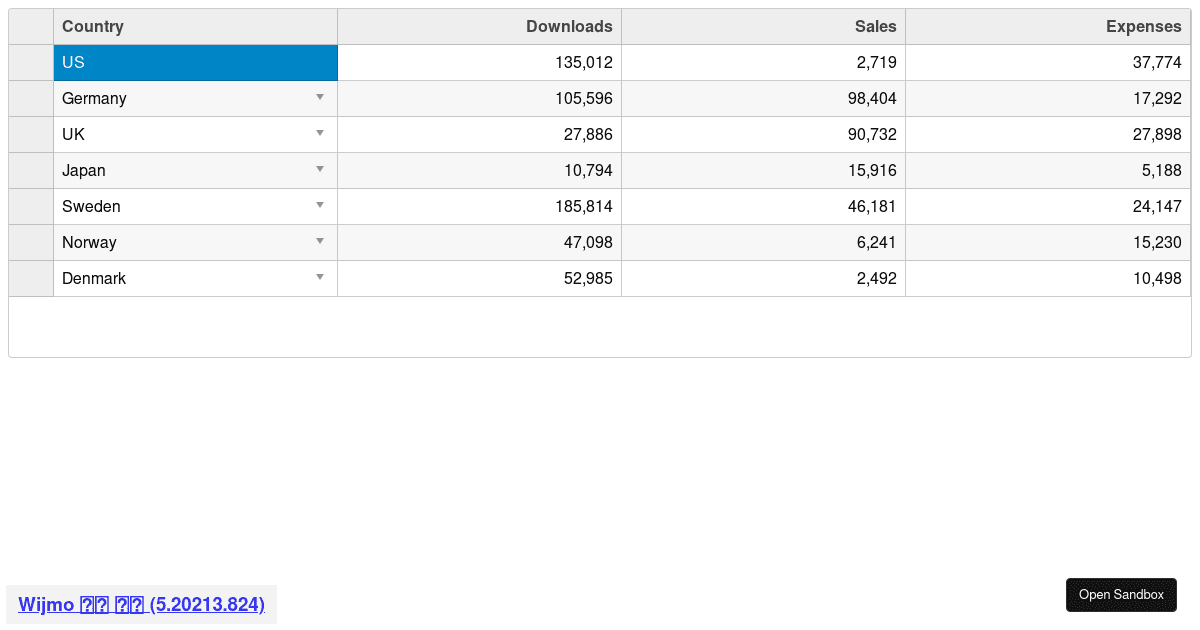Sort by the Expenses column header

[x=1047, y=27]
